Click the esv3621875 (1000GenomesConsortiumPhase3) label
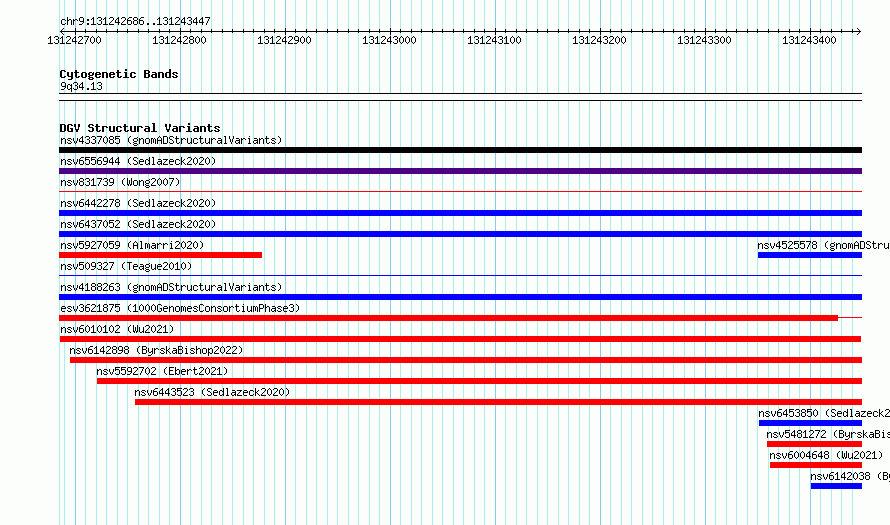Viewport: 890px width, 525px height. pyautogui.click(x=180, y=308)
